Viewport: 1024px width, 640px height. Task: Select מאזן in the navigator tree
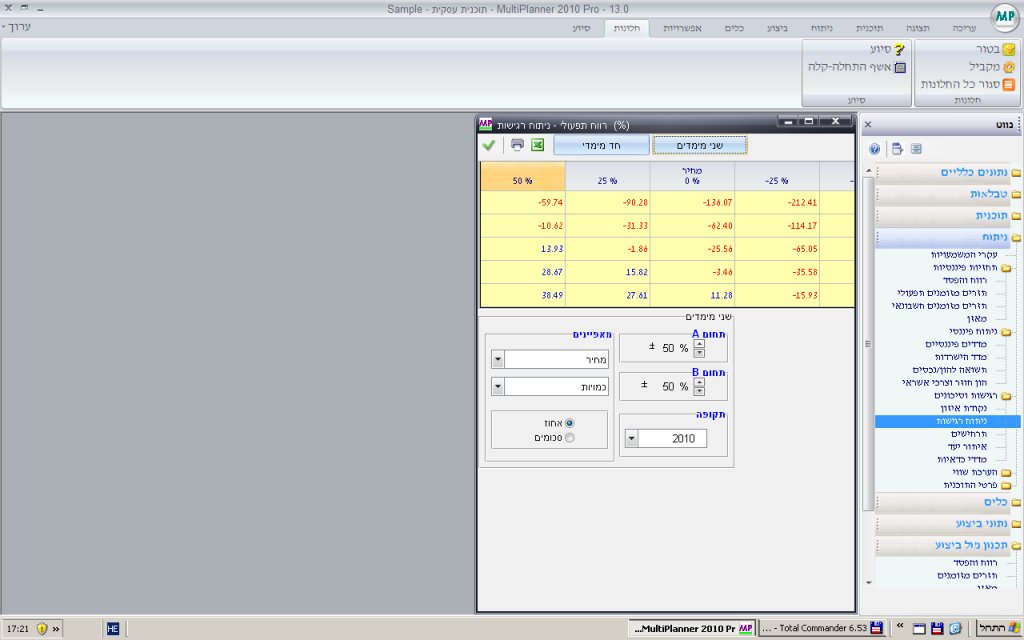click(x=977, y=319)
